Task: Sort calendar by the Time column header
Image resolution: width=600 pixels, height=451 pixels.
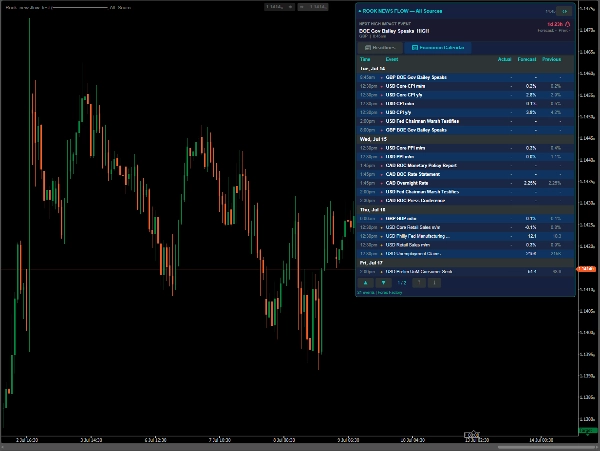Action: click(365, 59)
